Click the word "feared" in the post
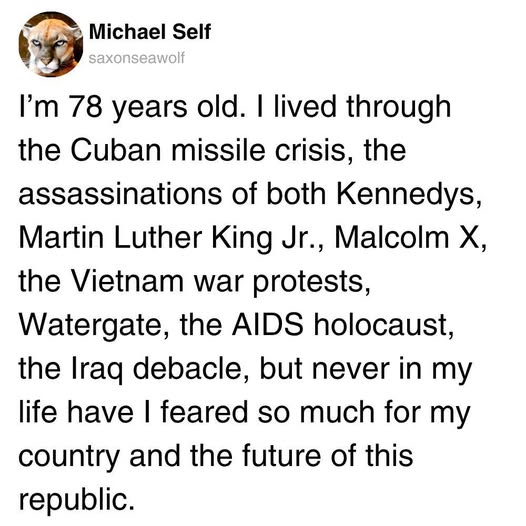 pos(204,412)
